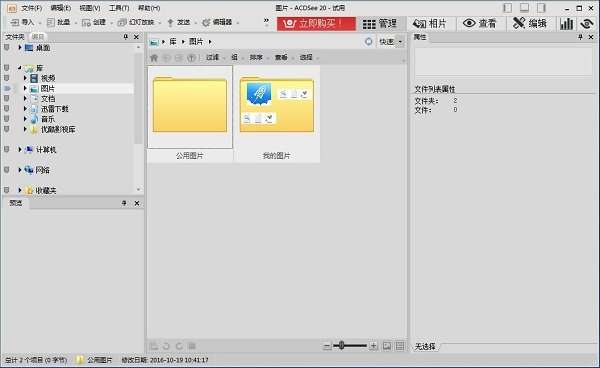The width and height of the screenshot is (600, 368).
Task: Toggle the easy-select marker beside 计算机
Action: 7,150
